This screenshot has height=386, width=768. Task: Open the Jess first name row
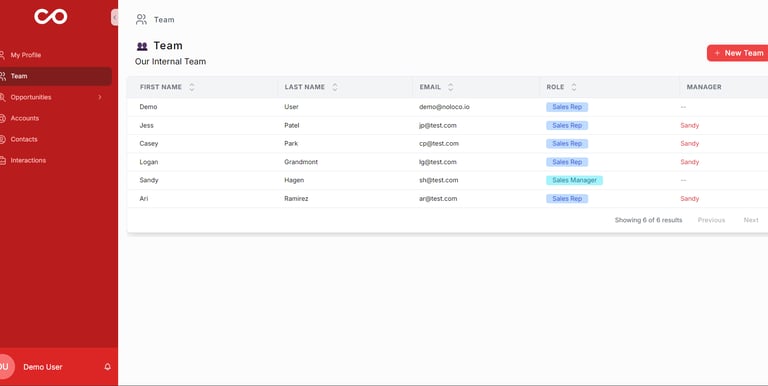[x=146, y=125]
